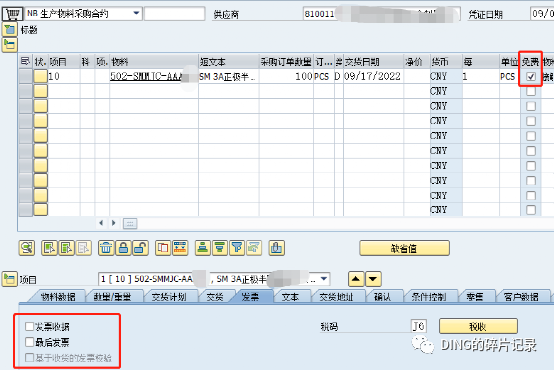Open the 确认 tab
Viewport: 554px width, 370px height.
[x=382, y=297]
